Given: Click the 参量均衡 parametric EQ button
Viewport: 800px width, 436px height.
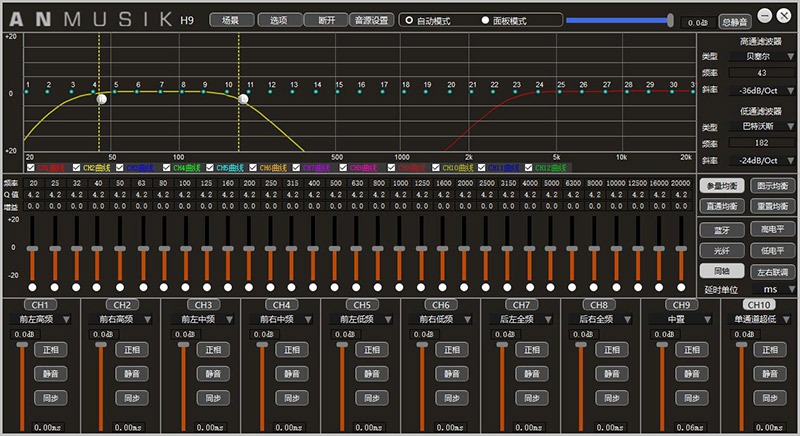Looking at the screenshot, I should [x=721, y=185].
